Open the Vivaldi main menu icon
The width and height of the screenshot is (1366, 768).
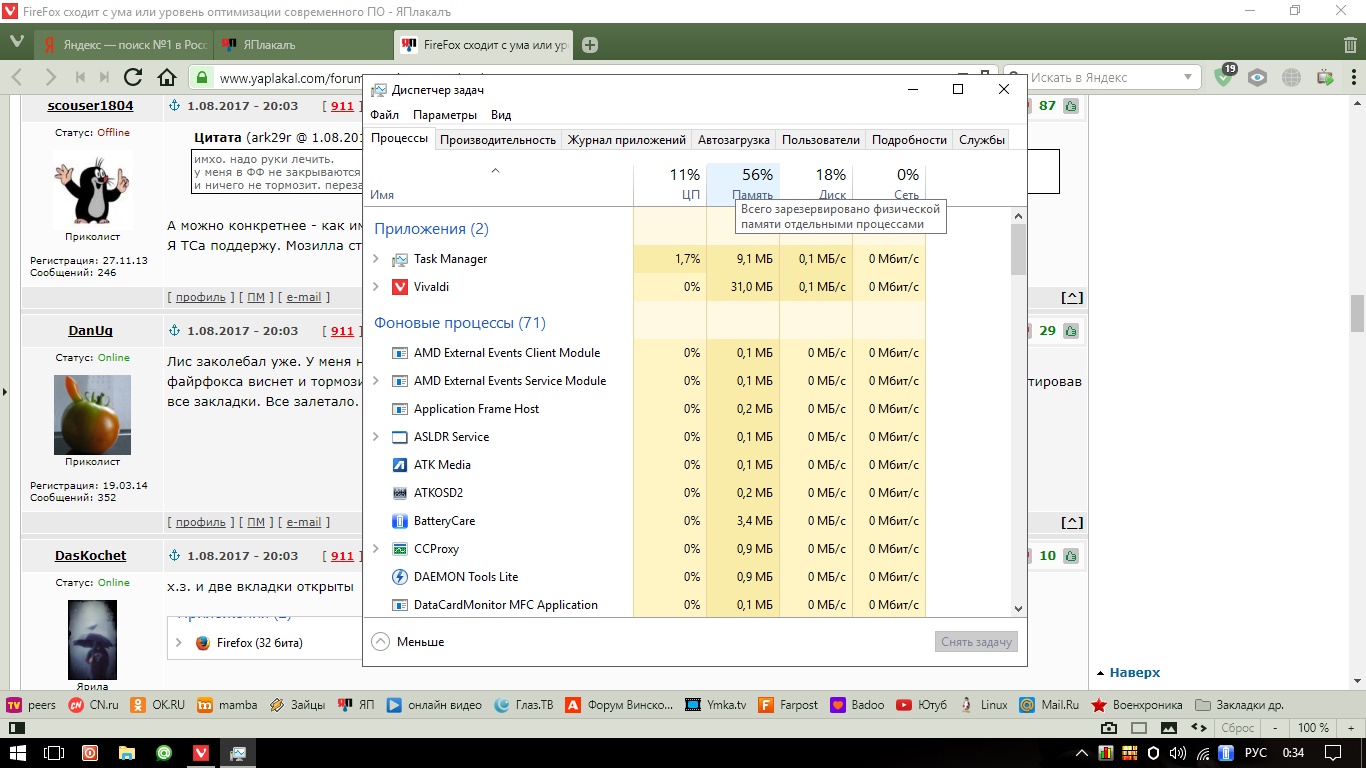coord(16,42)
